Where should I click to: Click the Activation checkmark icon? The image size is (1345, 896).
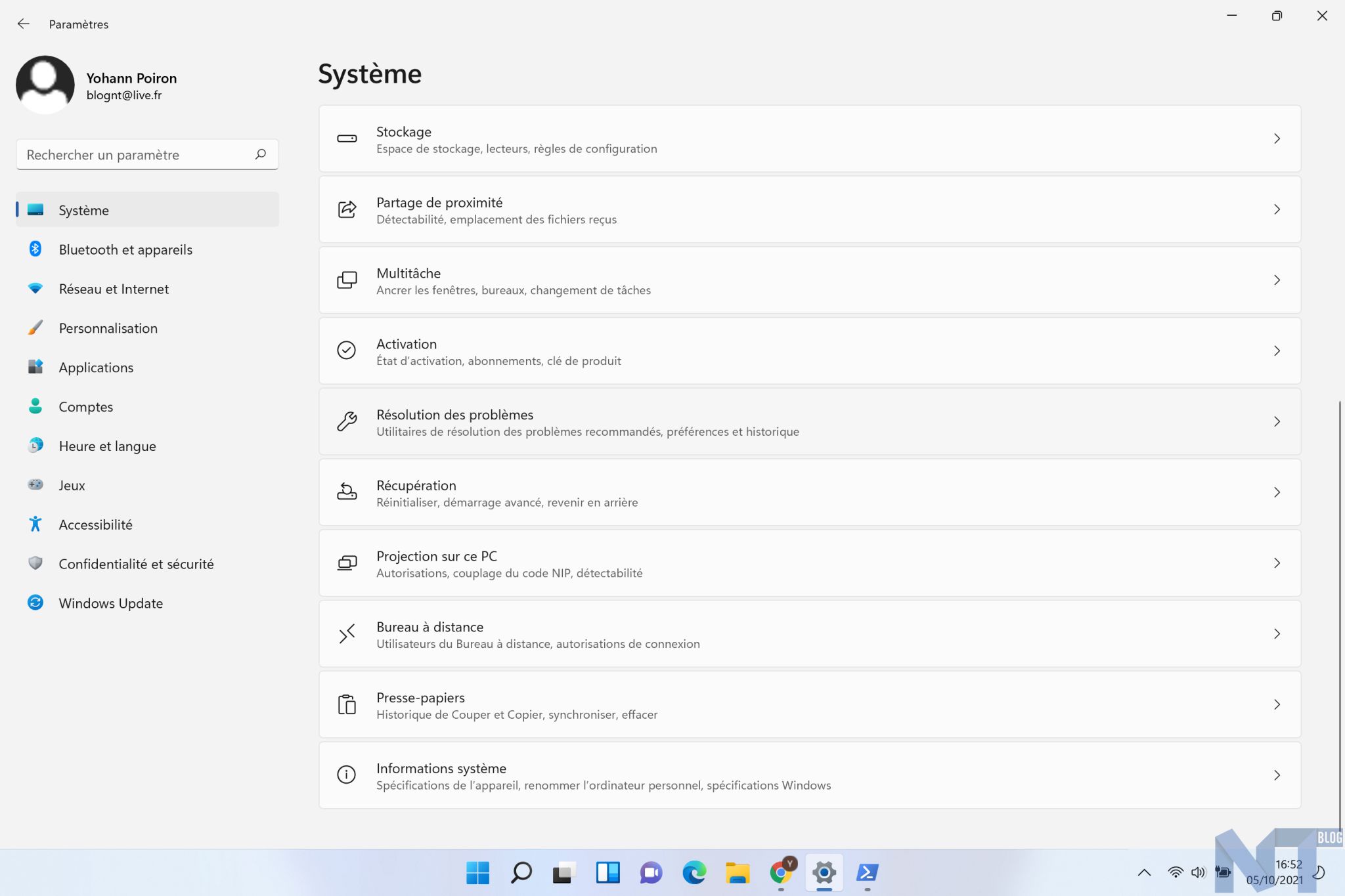click(347, 351)
